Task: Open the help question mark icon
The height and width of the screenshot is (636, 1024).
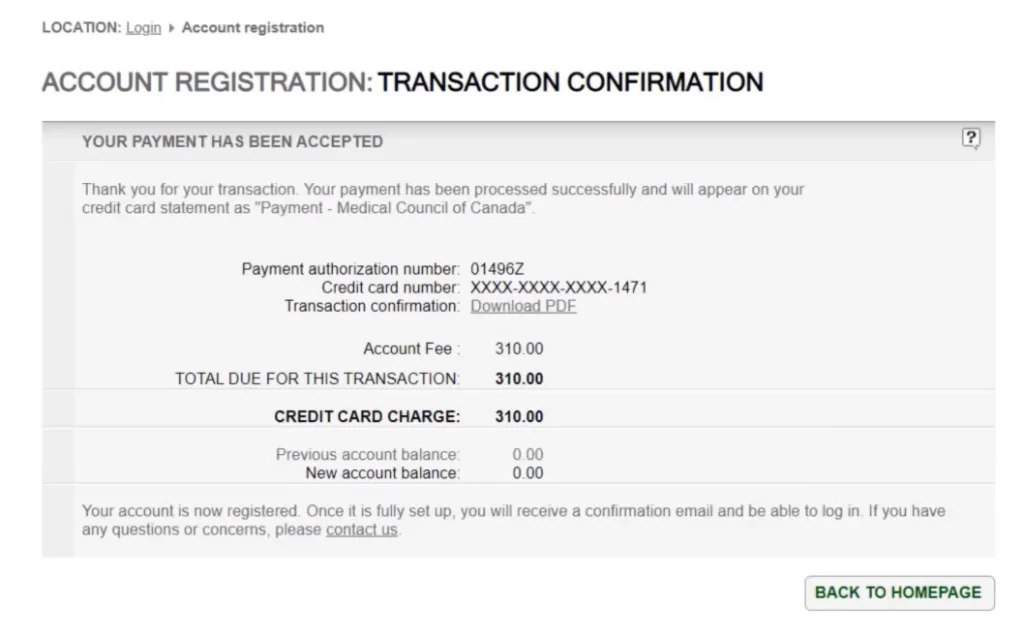Action: (x=970, y=139)
